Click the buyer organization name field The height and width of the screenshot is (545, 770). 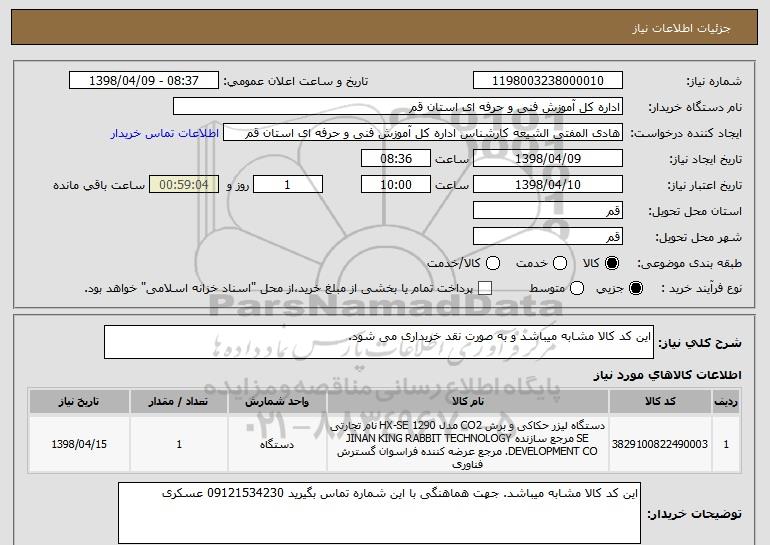(398, 107)
